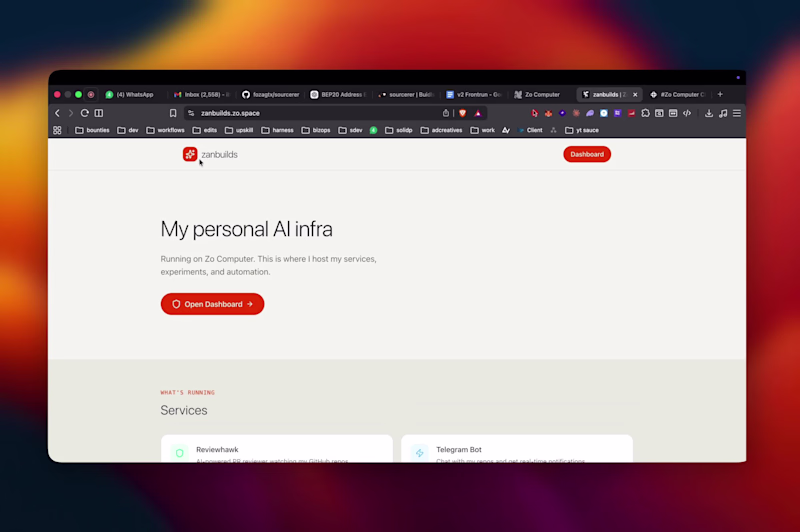
Task: Open the fozagtx/sourcerer GitHub tab
Action: (x=270, y=94)
